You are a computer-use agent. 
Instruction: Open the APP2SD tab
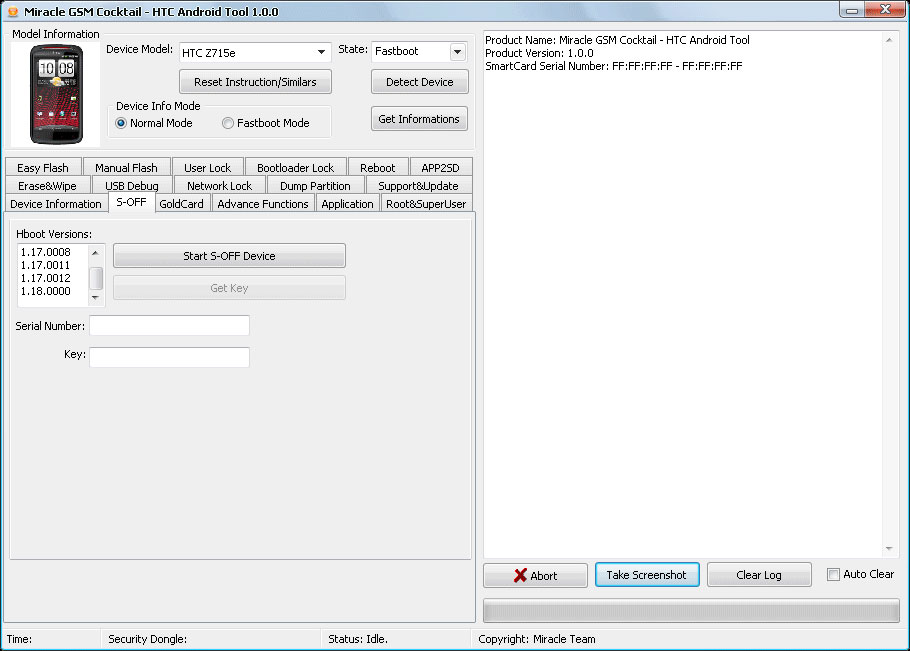coord(440,168)
